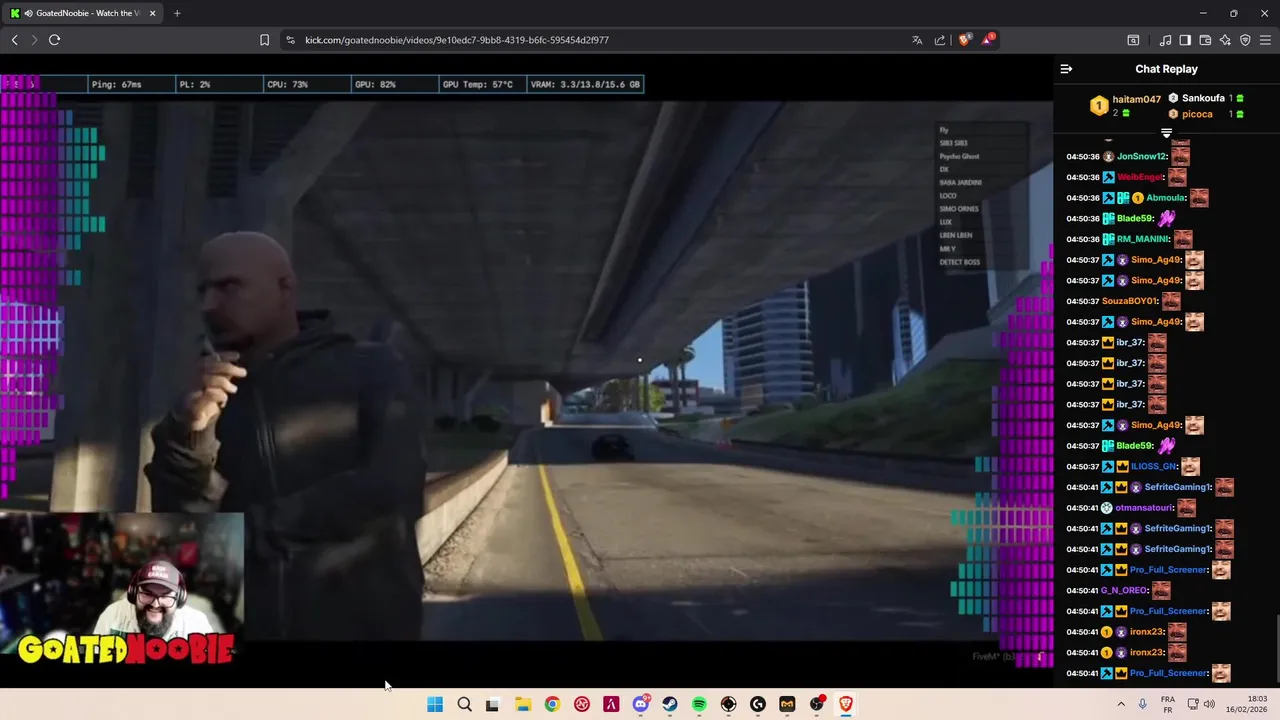Open Task View from the taskbar
Image resolution: width=1280 pixels, height=720 pixels.
492,705
